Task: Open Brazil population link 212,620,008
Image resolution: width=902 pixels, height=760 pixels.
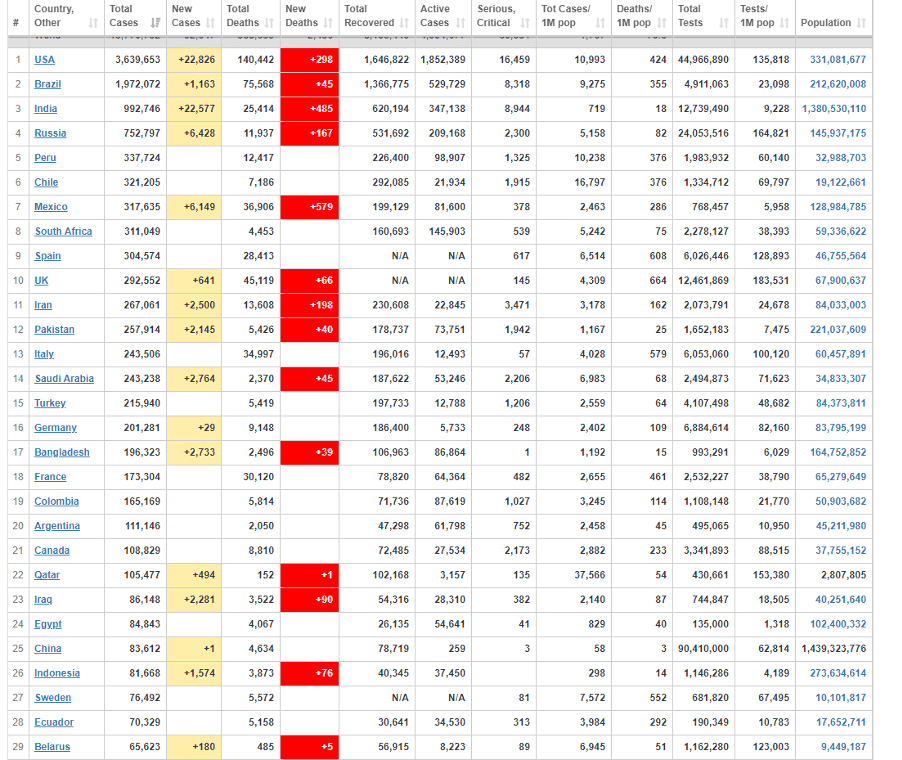Action: (x=838, y=84)
